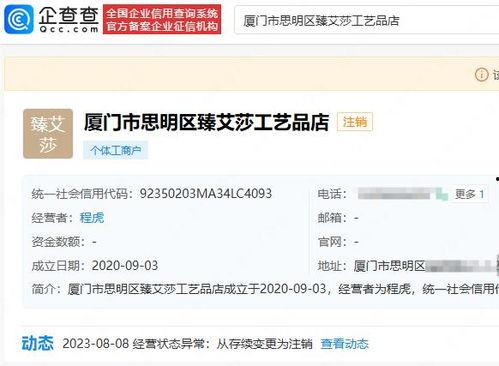Click the red official credit system banner
The width and height of the screenshot is (499, 366).
[162, 19]
